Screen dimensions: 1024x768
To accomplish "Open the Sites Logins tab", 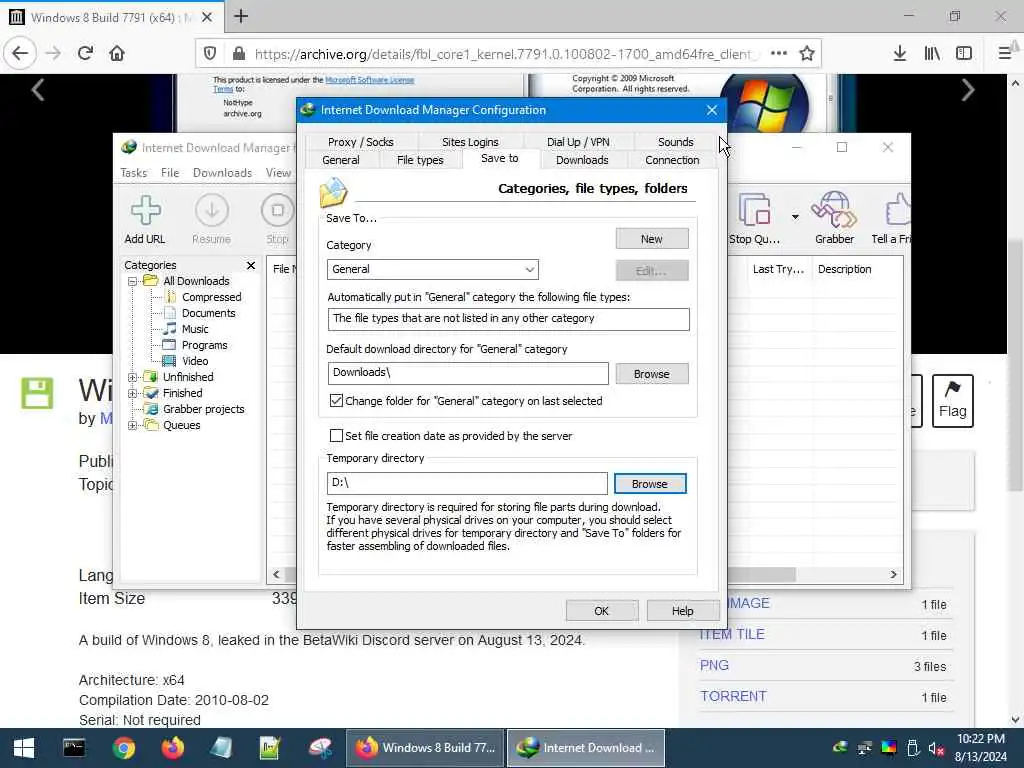I will (x=470, y=142).
